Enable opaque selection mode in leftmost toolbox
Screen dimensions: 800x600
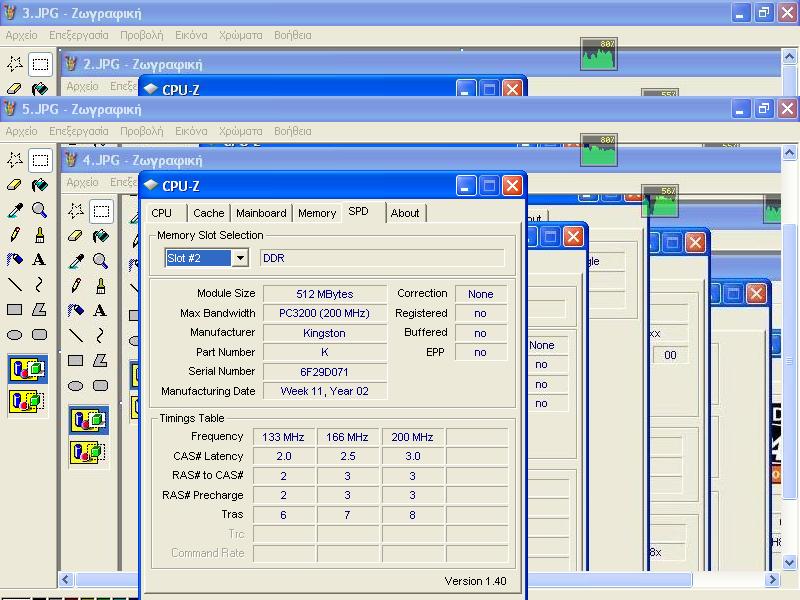point(27,369)
